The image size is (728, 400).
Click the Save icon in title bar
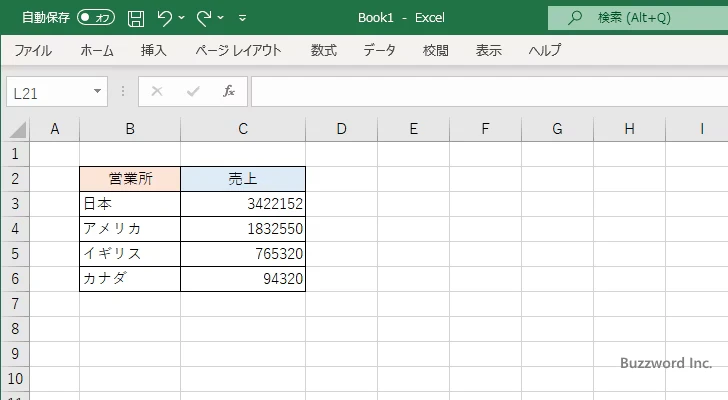(136, 18)
